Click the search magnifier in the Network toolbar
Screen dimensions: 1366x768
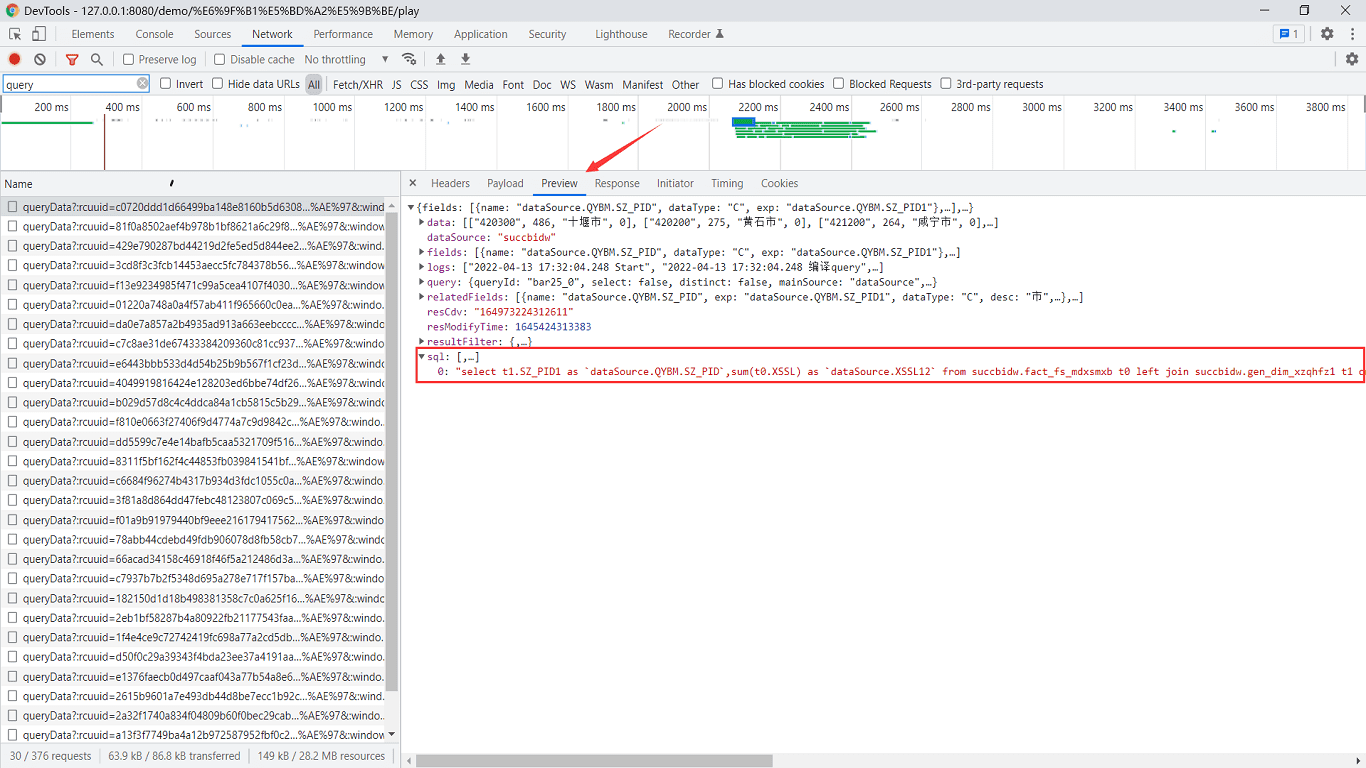pos(97,59)
